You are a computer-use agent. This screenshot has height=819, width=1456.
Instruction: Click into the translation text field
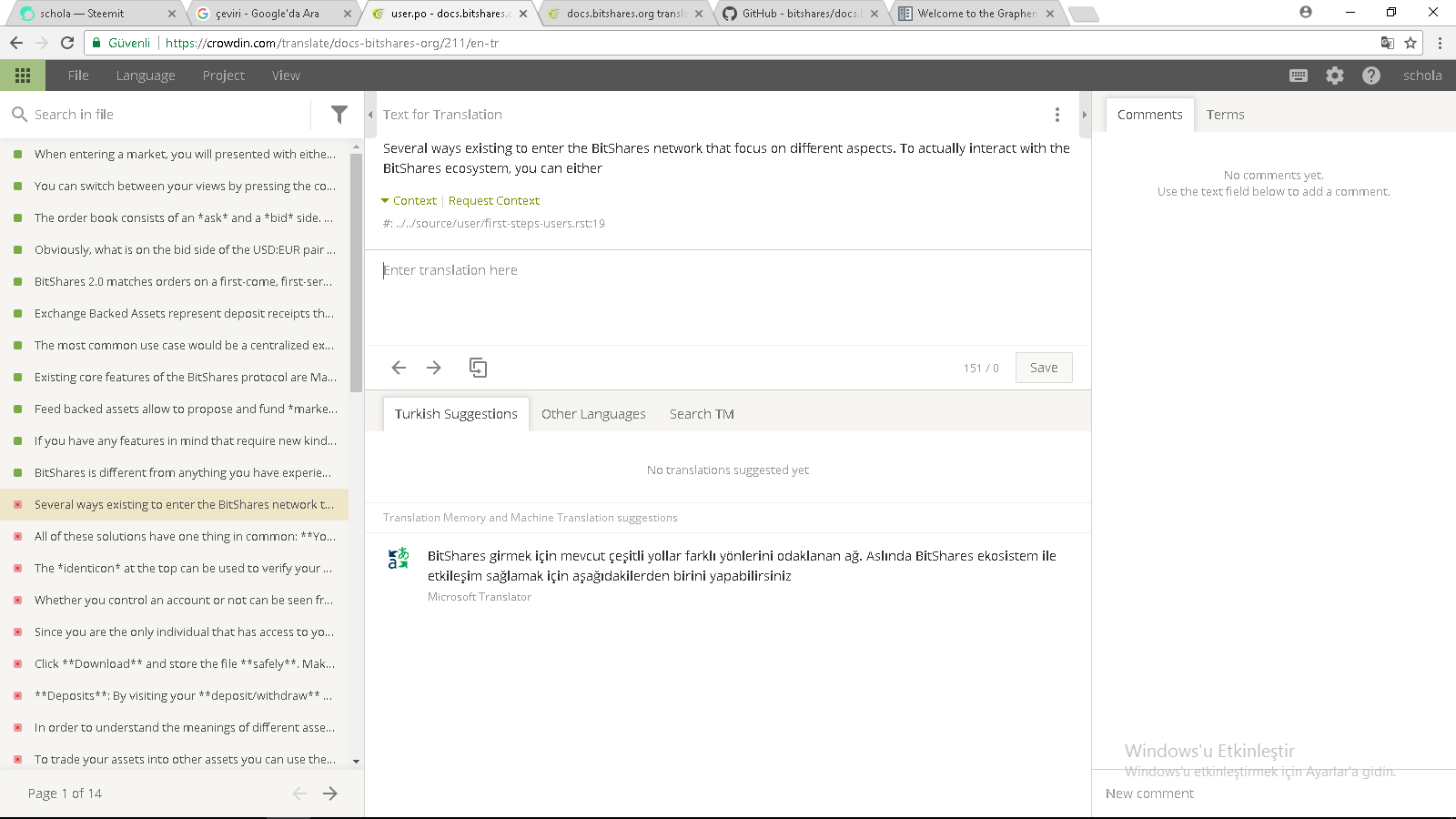(728, 298)
